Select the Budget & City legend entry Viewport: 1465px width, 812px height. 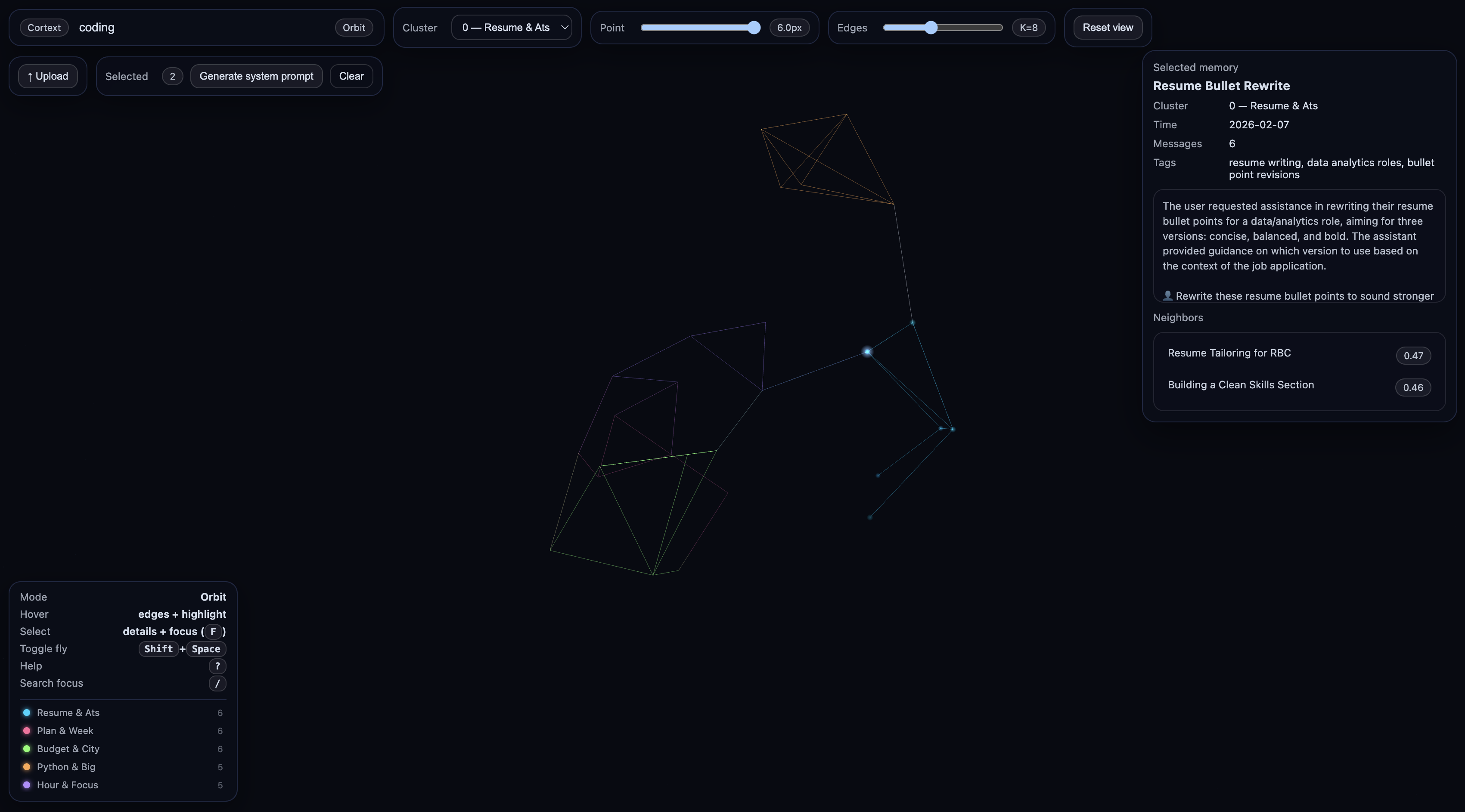tap(68, 749)
